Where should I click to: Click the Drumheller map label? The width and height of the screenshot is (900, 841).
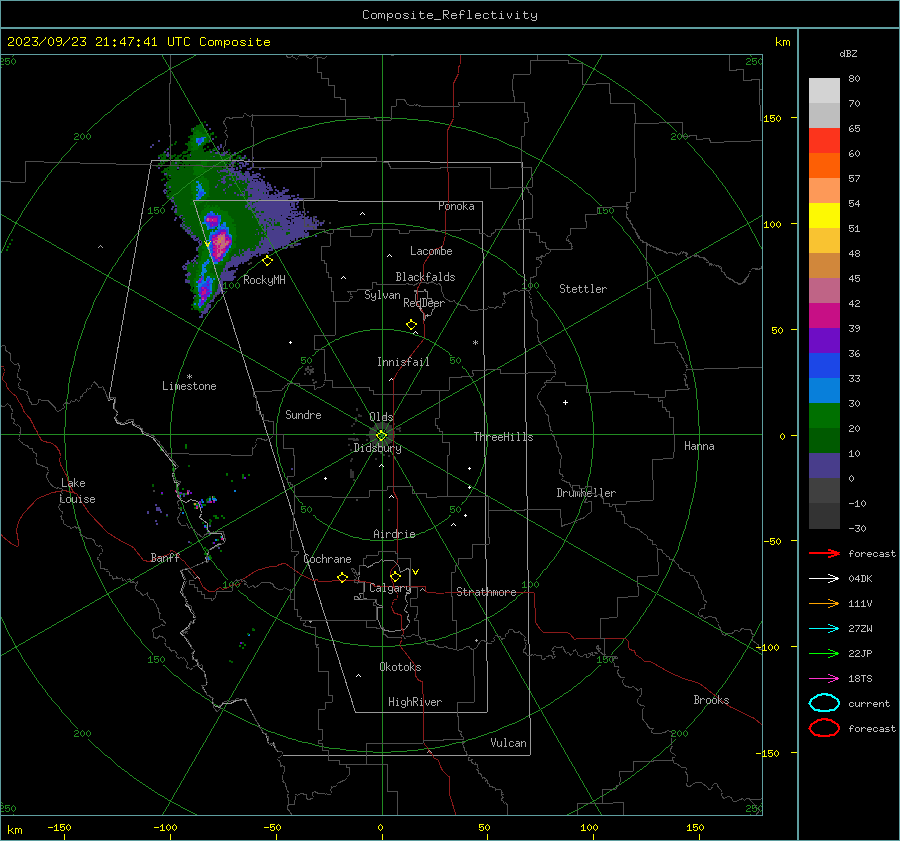coord(586,493)
